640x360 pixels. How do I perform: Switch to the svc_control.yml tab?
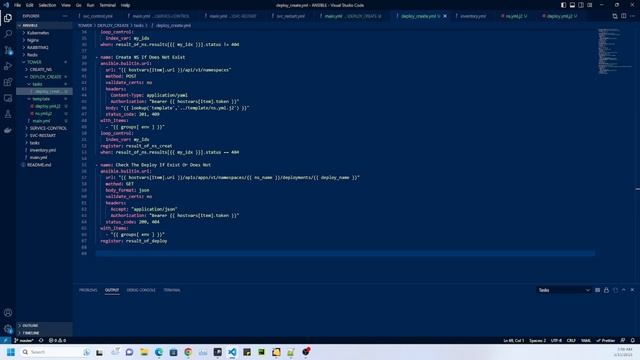click(98, 16)
